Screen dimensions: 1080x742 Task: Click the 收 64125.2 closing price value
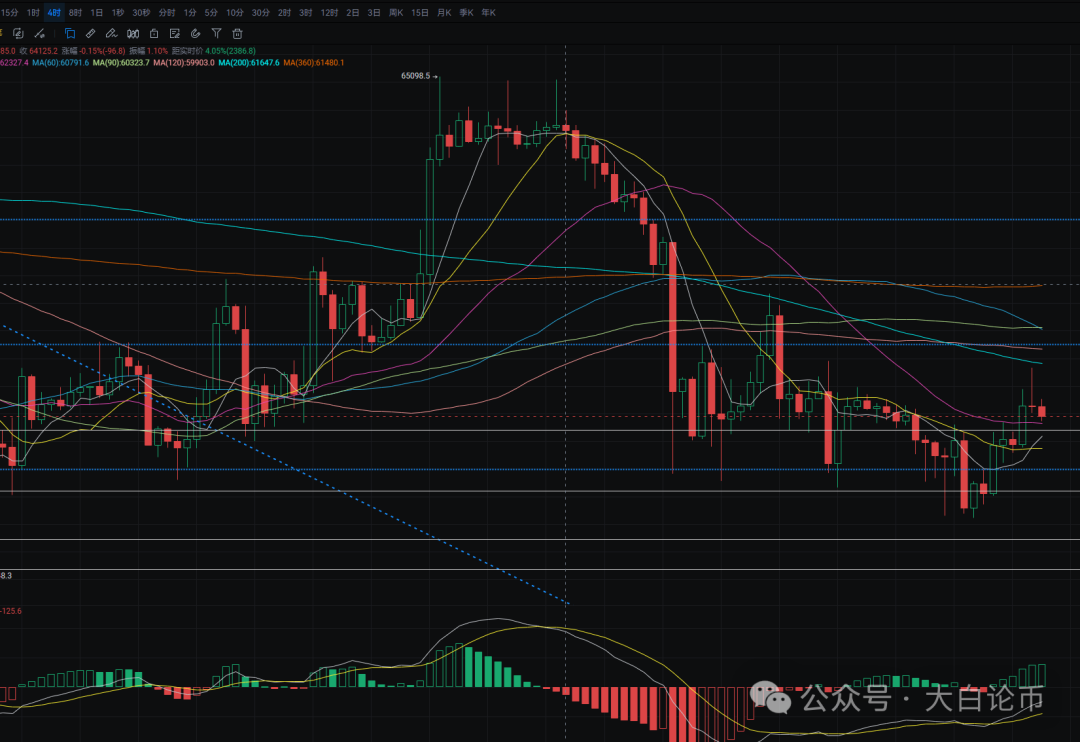point(39,51)
